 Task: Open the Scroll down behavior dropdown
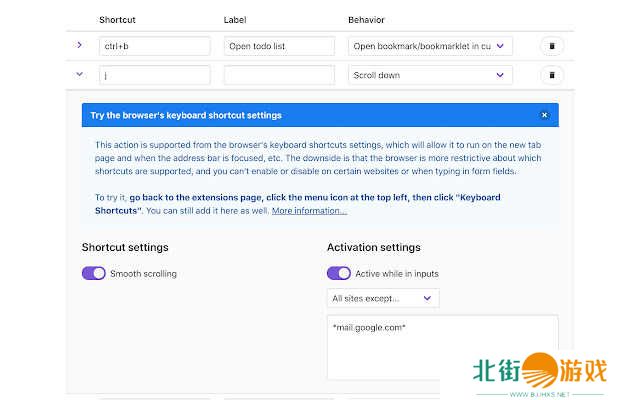pyautogui.click(x=429, y=75)
